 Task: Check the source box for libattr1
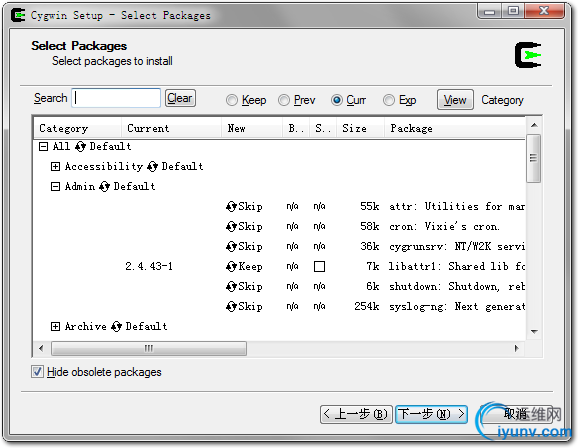319,266
